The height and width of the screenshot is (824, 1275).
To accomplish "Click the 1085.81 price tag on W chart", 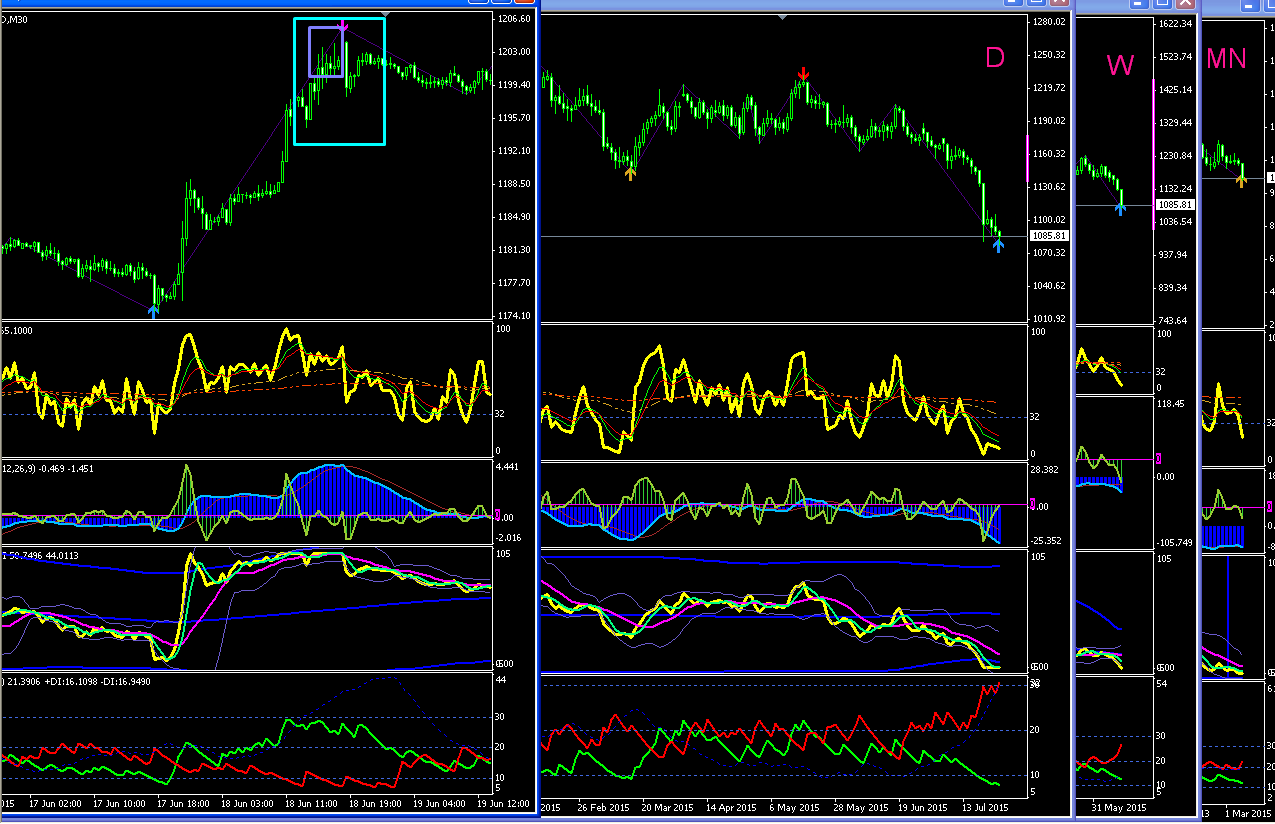I will [1174, 205].
